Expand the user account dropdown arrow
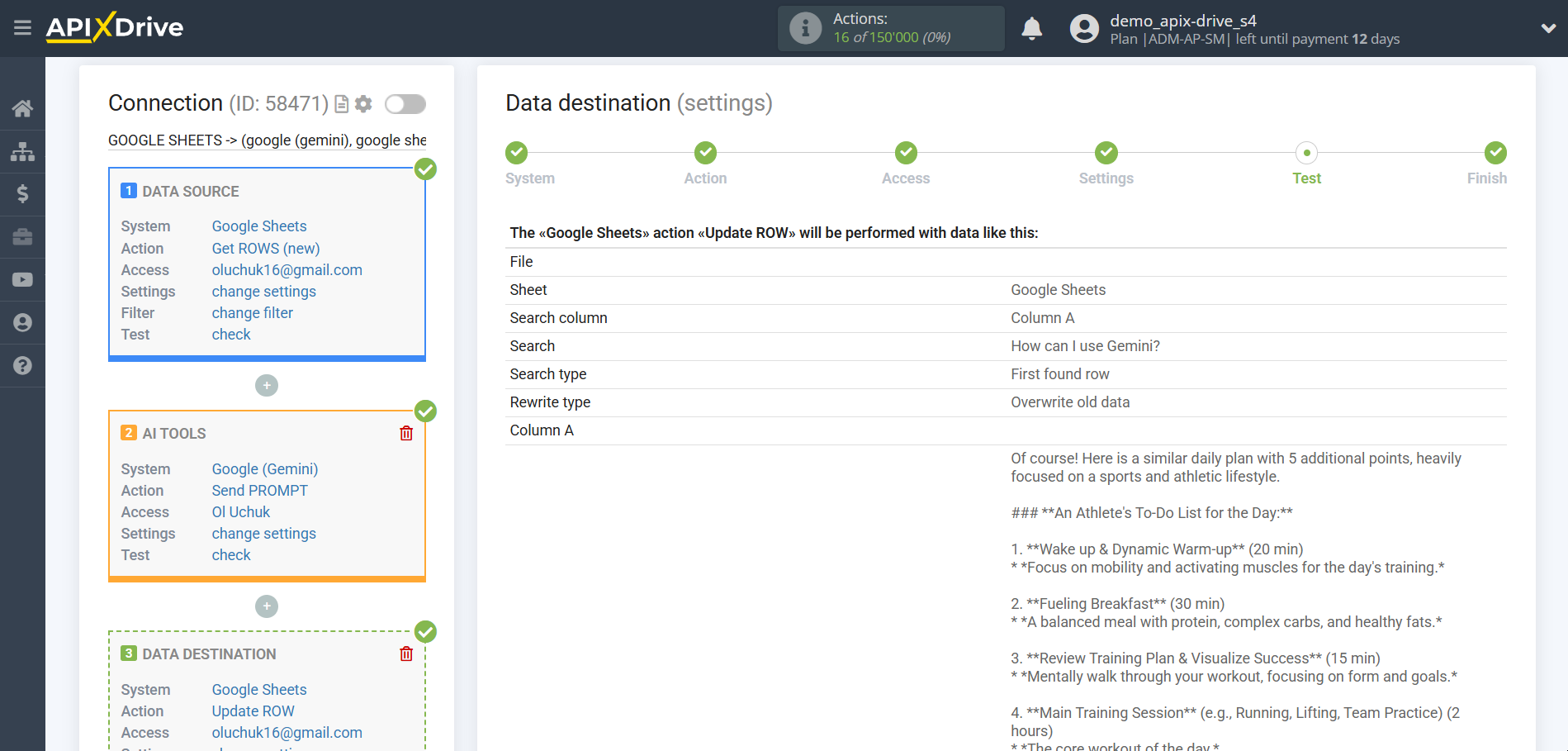This screenshot has width=1568, height=751. pyautogui.click(x=1548, y=29)
